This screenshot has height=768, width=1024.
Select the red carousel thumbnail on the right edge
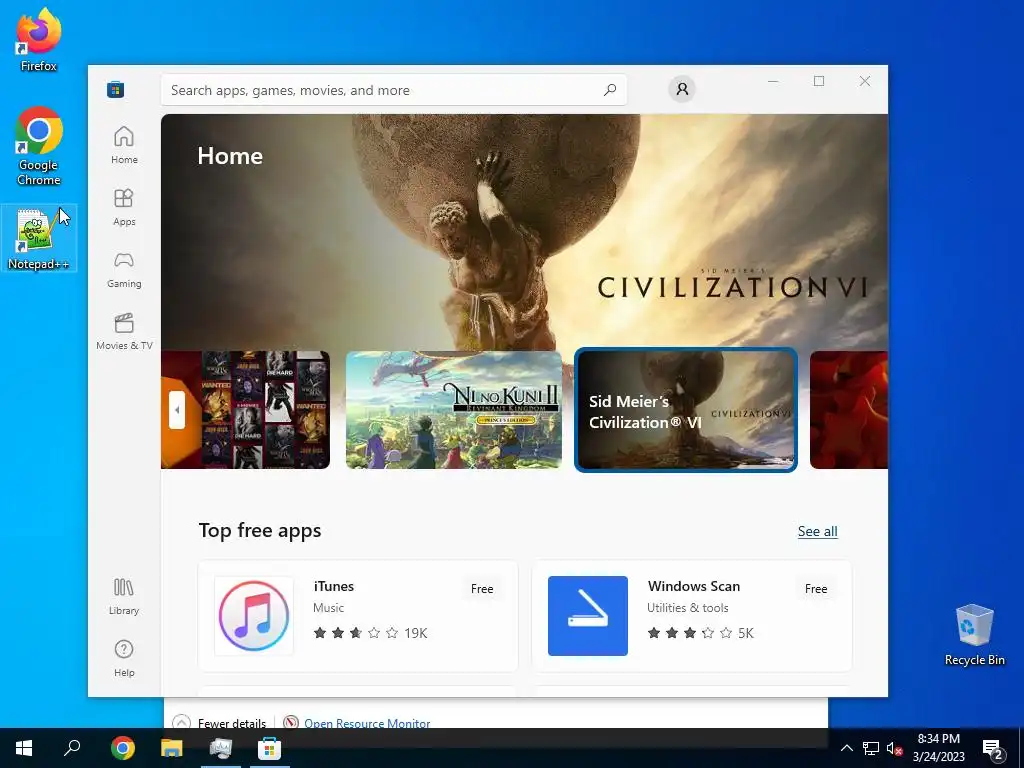click(849, 410)
